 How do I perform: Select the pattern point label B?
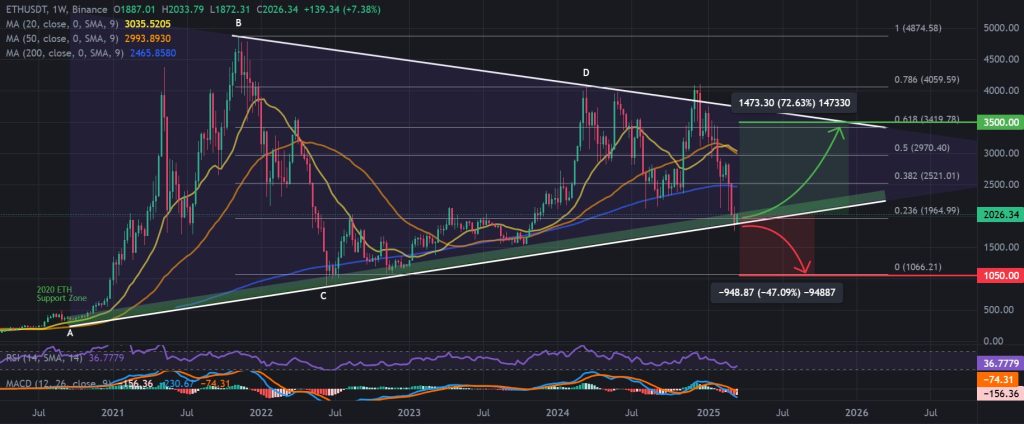238,23
